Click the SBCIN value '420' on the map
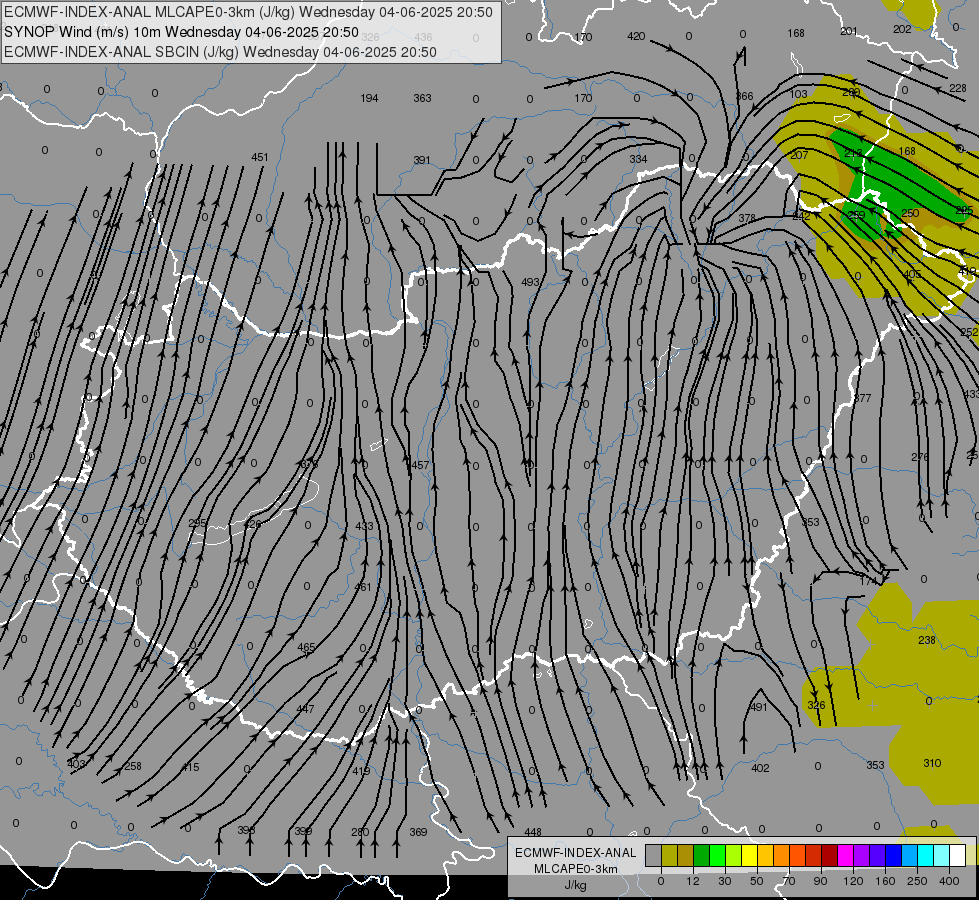Screen dimensions: 979x900 (636, 37)
